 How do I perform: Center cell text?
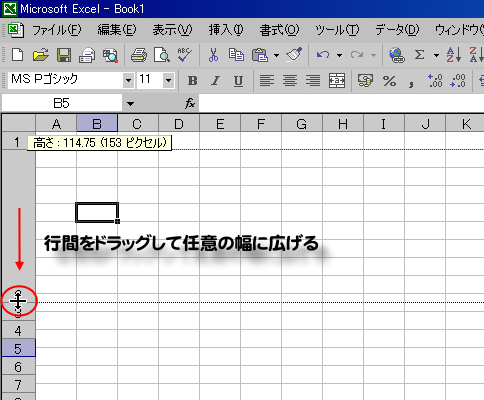290,81
